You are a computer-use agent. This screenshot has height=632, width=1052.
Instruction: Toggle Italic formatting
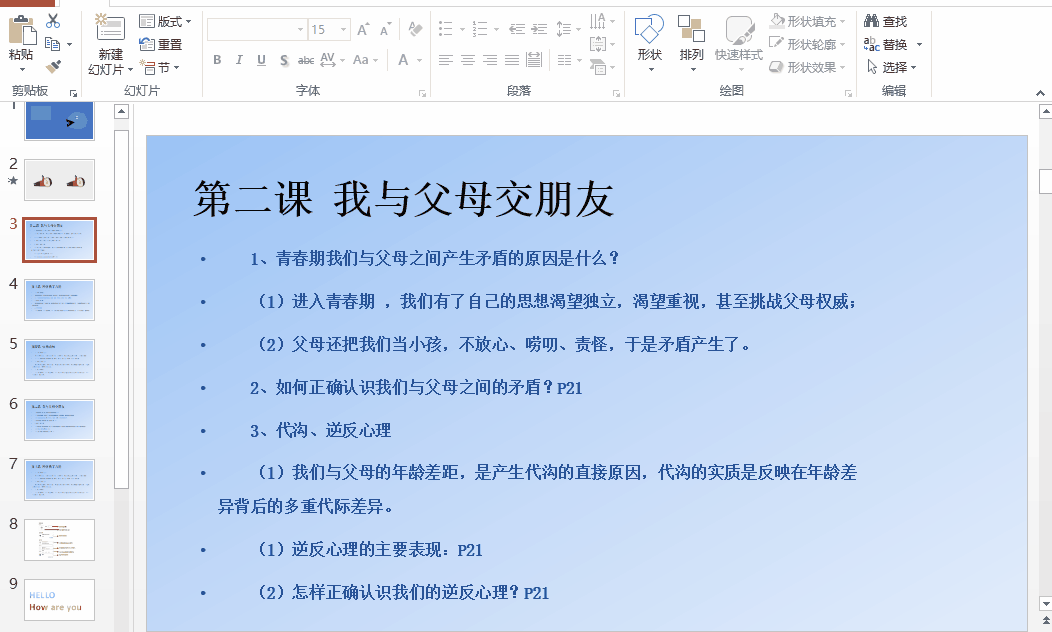[239, 60]
